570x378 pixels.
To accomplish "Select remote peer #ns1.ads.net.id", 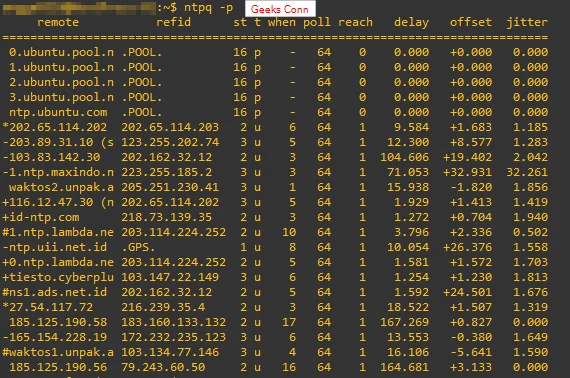I will [x=55, y=292].
